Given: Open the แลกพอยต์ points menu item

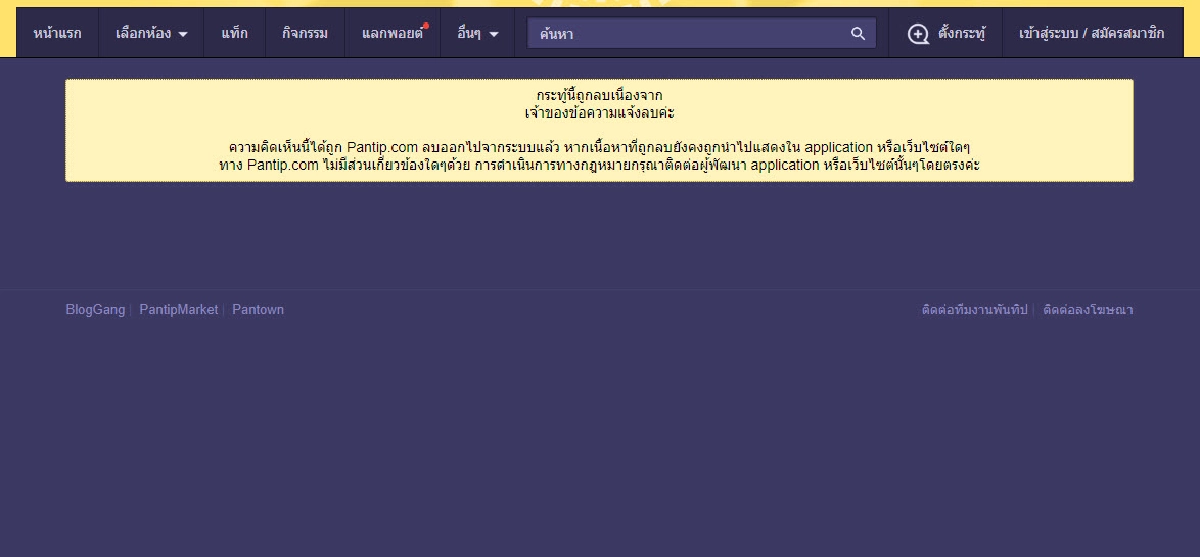Looking at the screenshot, I should pyautogui.click(x=391, y=33).
